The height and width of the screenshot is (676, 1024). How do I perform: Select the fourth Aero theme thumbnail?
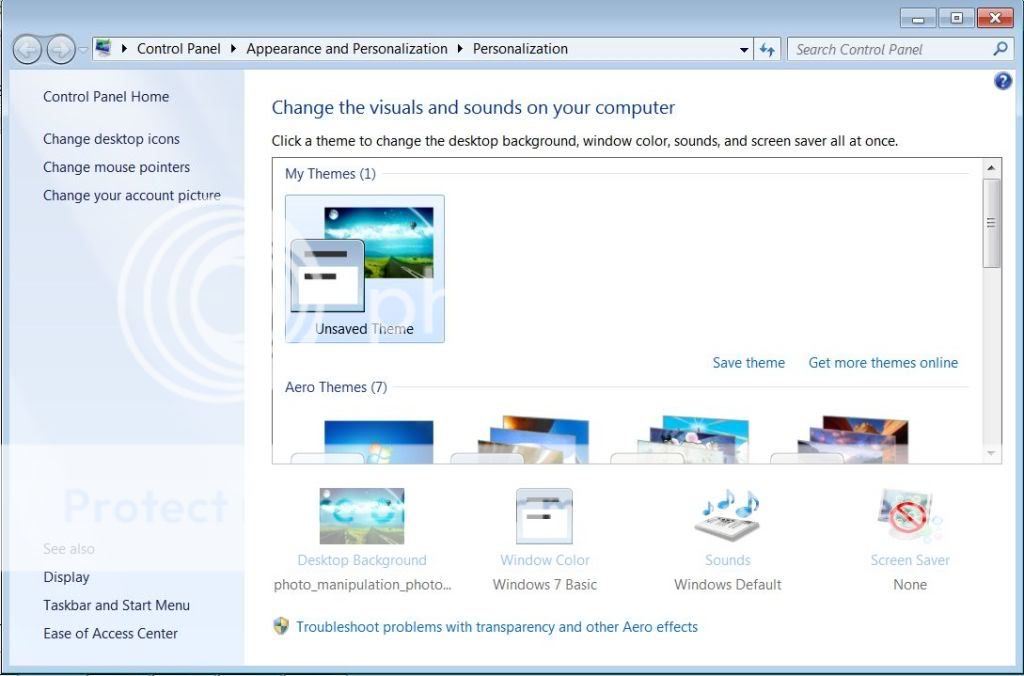(842, 440)
